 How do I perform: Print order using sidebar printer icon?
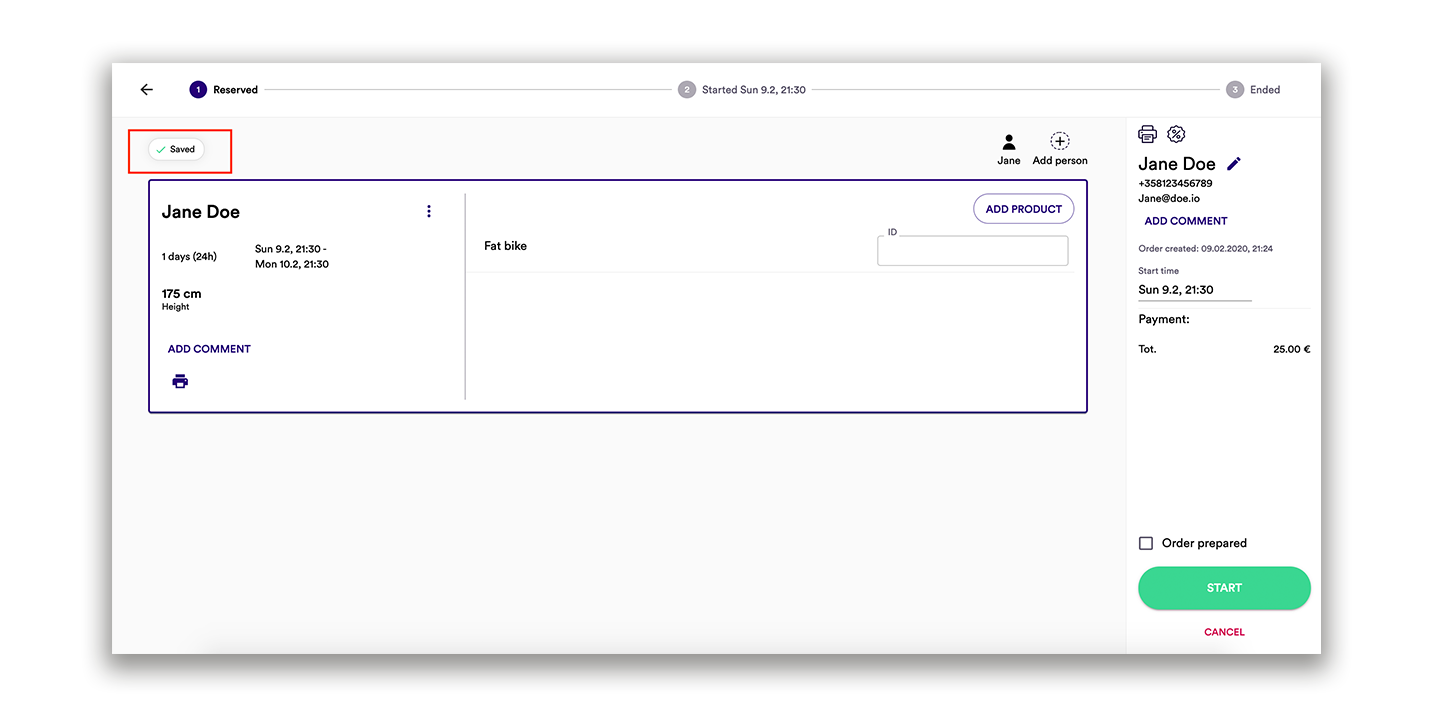[1148, 134]
